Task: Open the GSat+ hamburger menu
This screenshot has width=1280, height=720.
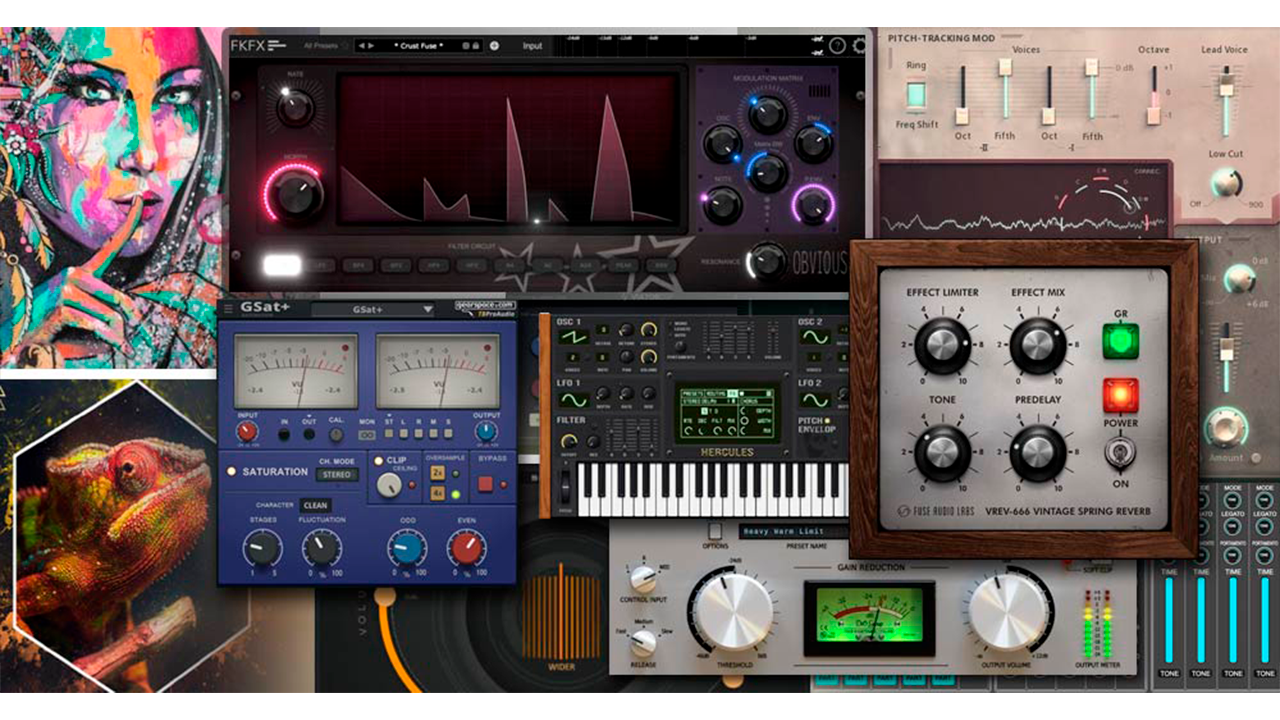Action: [228, 309]
